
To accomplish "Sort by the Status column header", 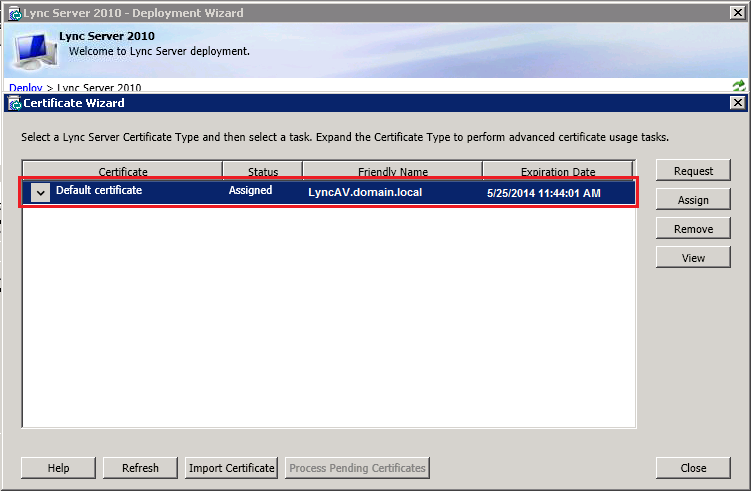I will [x=262, y=171].
